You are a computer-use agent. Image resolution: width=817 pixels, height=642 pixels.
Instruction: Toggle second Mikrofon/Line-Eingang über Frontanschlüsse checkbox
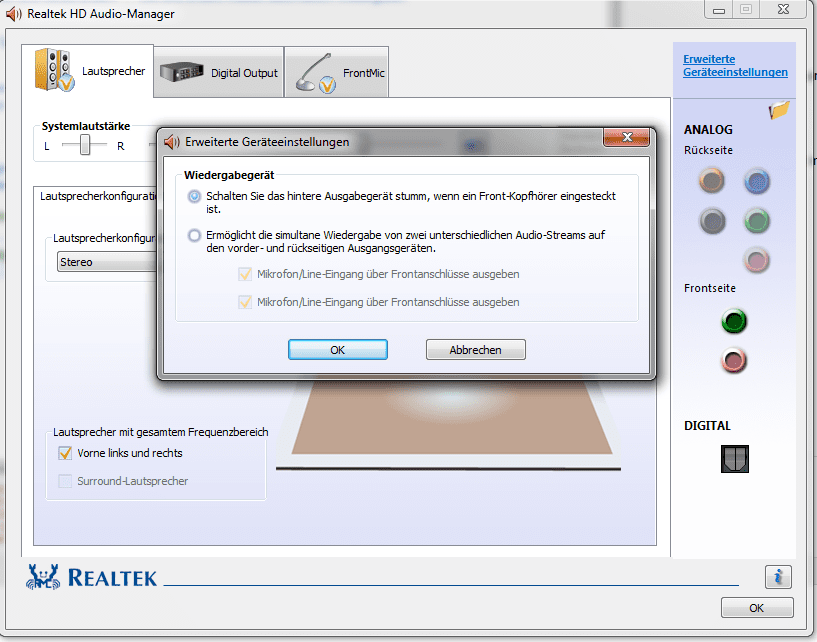tap(245, 302)
